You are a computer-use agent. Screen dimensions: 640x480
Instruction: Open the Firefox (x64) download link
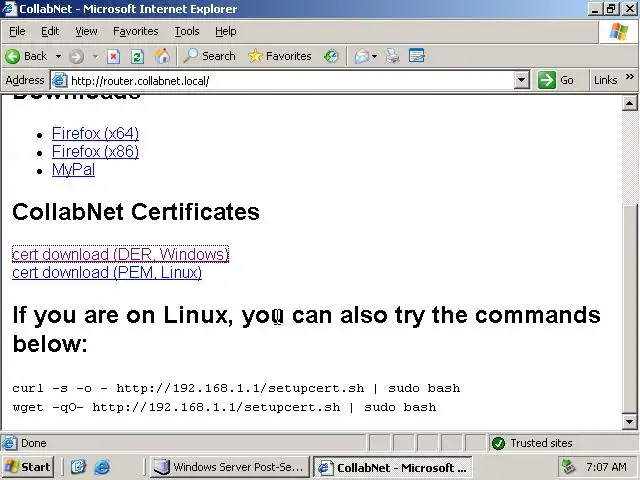click(x=95, y=133)
